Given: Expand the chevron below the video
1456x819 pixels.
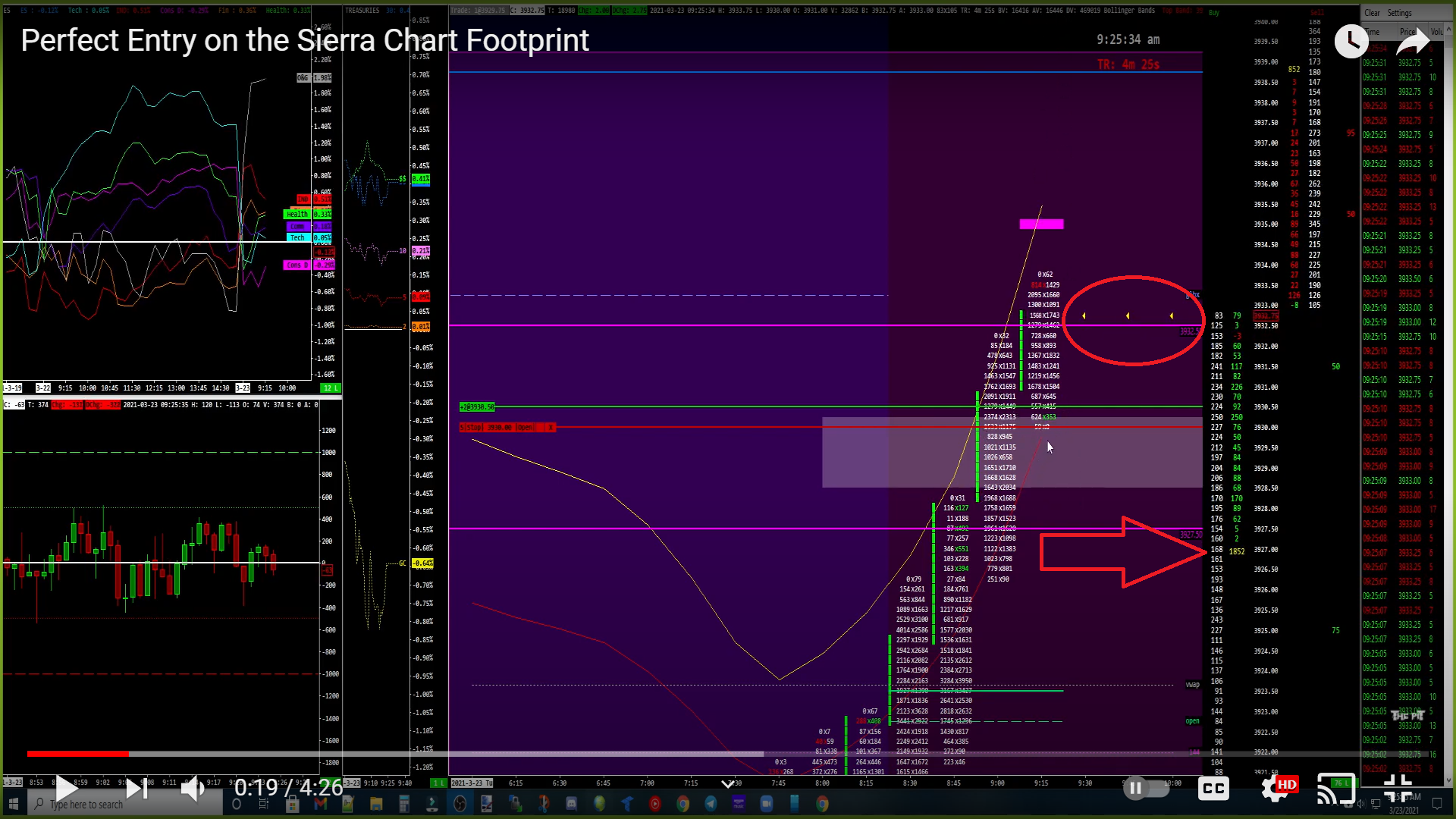Looking at the screenshot, I should point(728,783).
